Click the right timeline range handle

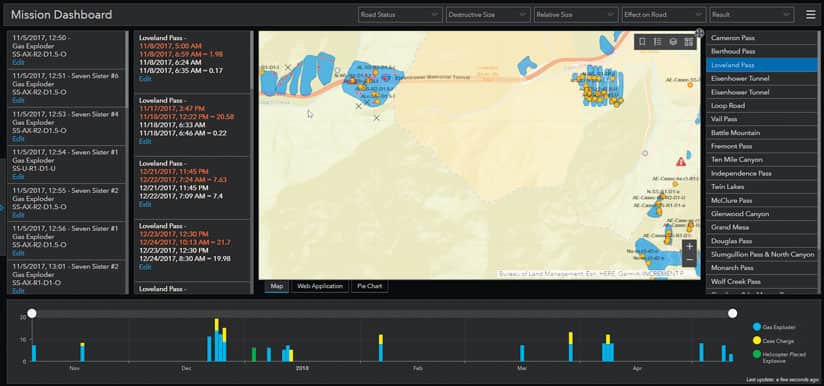point(732,314)
